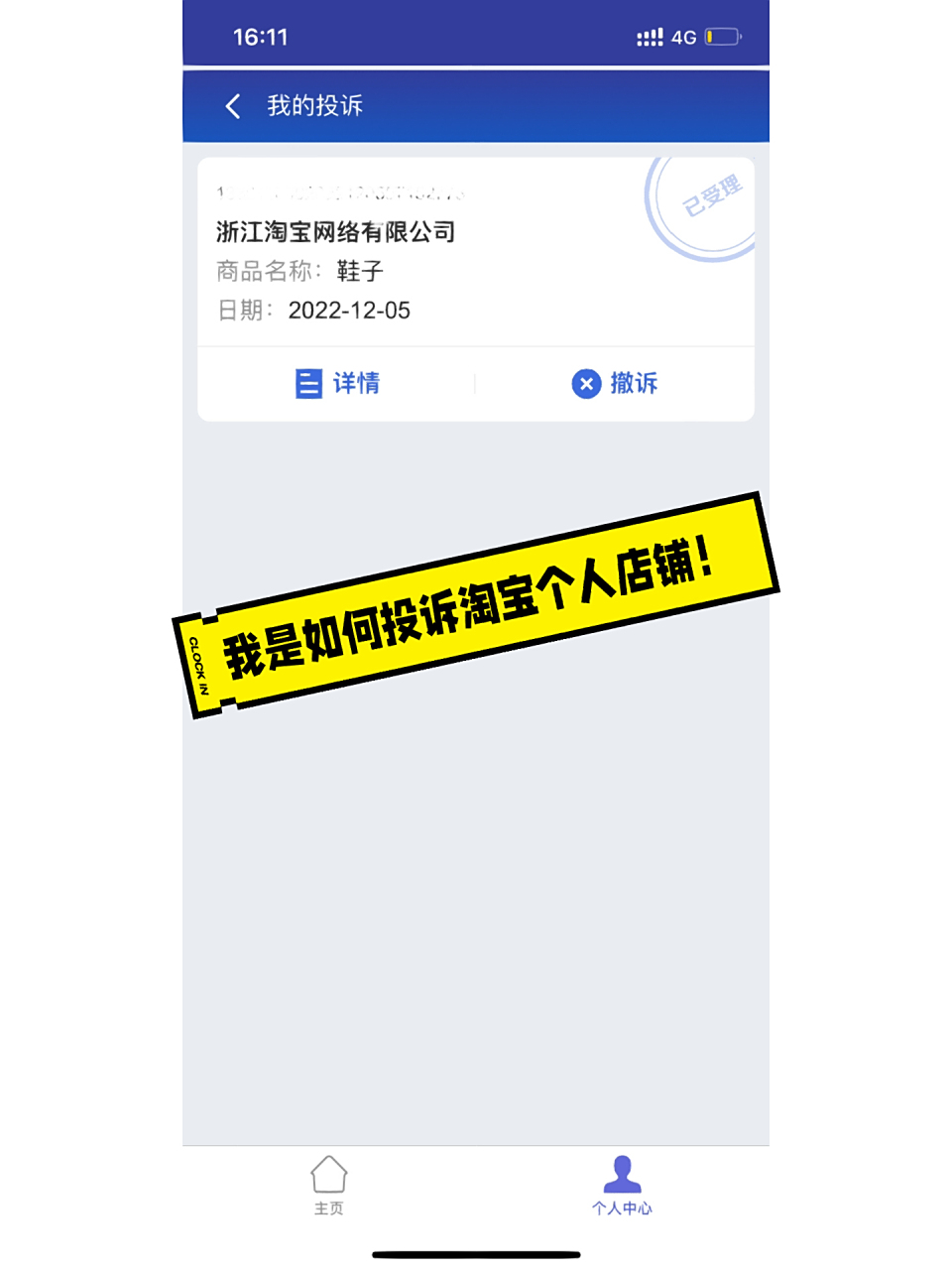Tap the signal strength bars icon

(650, 37)
